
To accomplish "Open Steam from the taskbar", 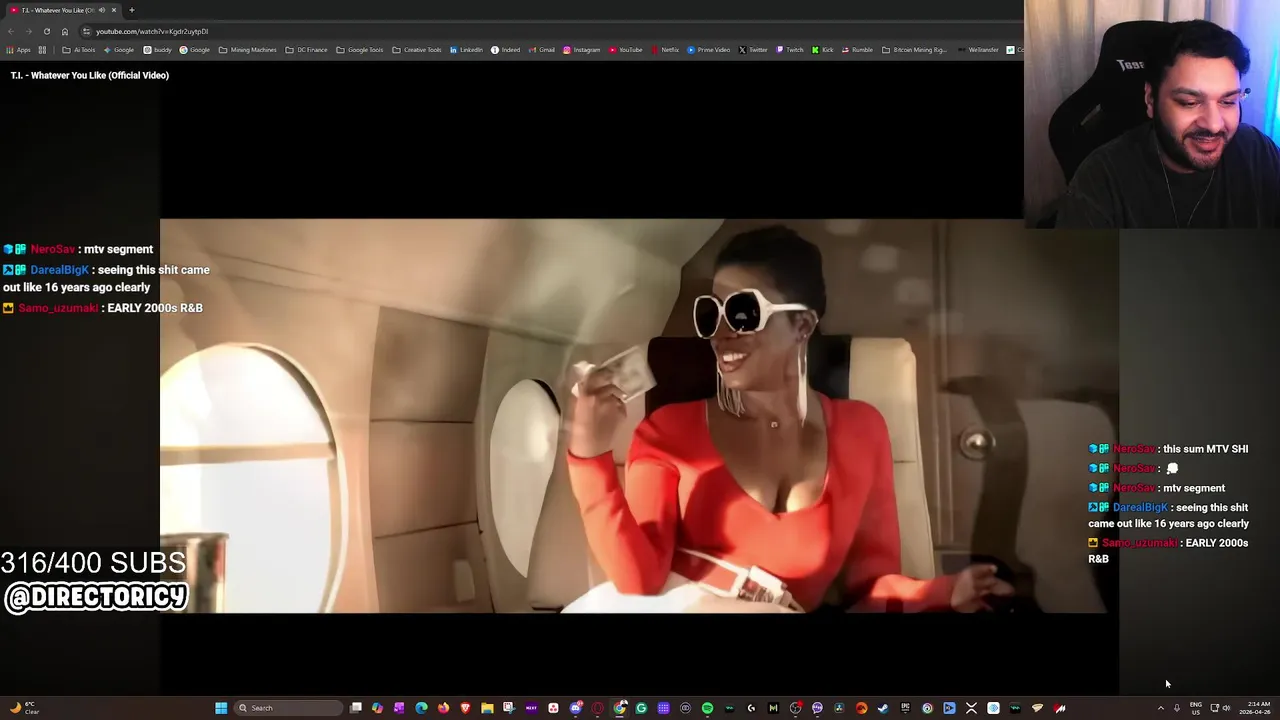I will pyautogui.click(x=882, y=708).
